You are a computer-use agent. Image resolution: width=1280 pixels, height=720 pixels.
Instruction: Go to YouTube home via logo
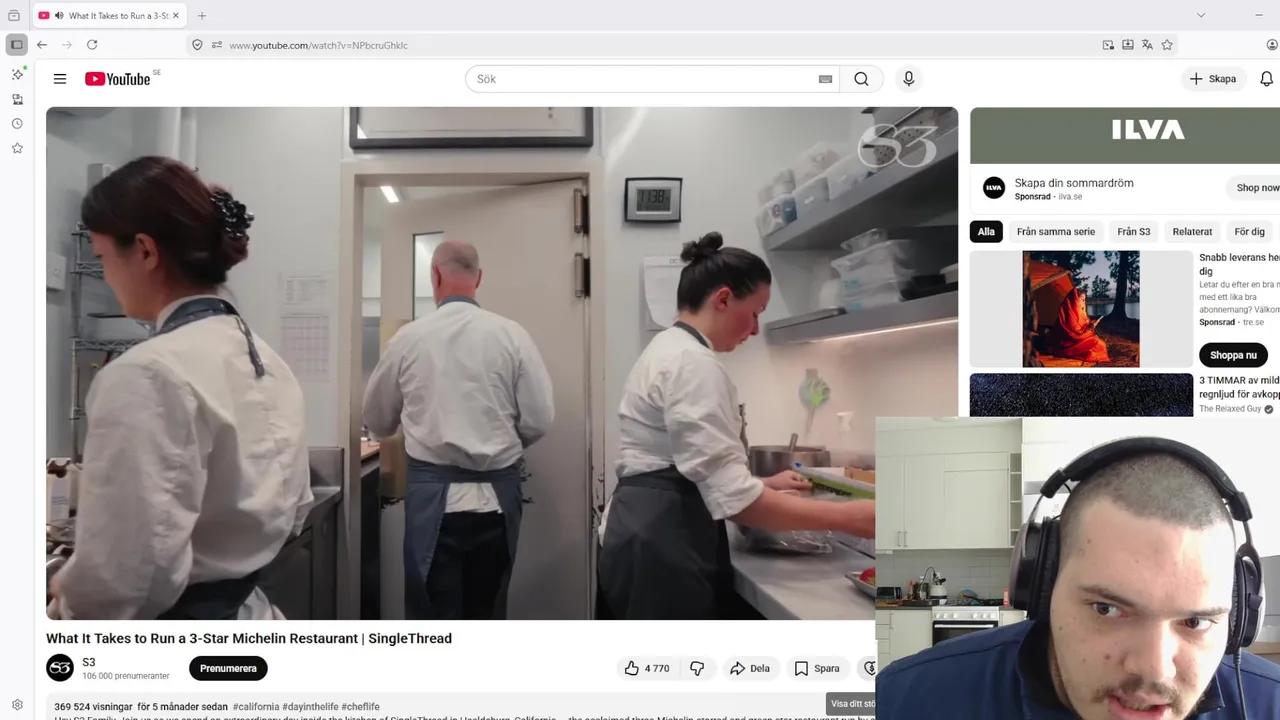click(x=118, y=79)
